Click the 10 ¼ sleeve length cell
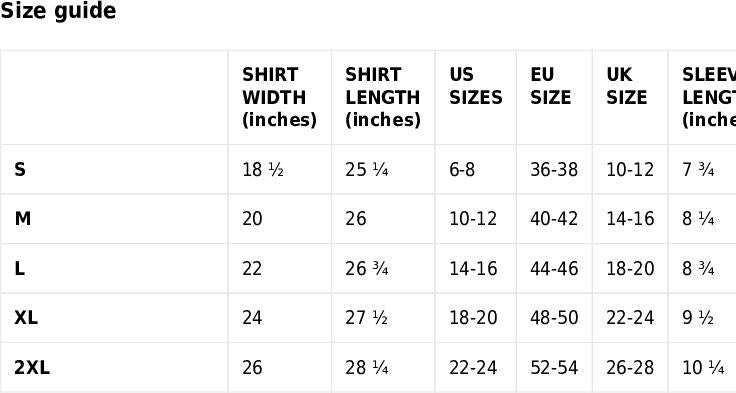 click(703, 368)
